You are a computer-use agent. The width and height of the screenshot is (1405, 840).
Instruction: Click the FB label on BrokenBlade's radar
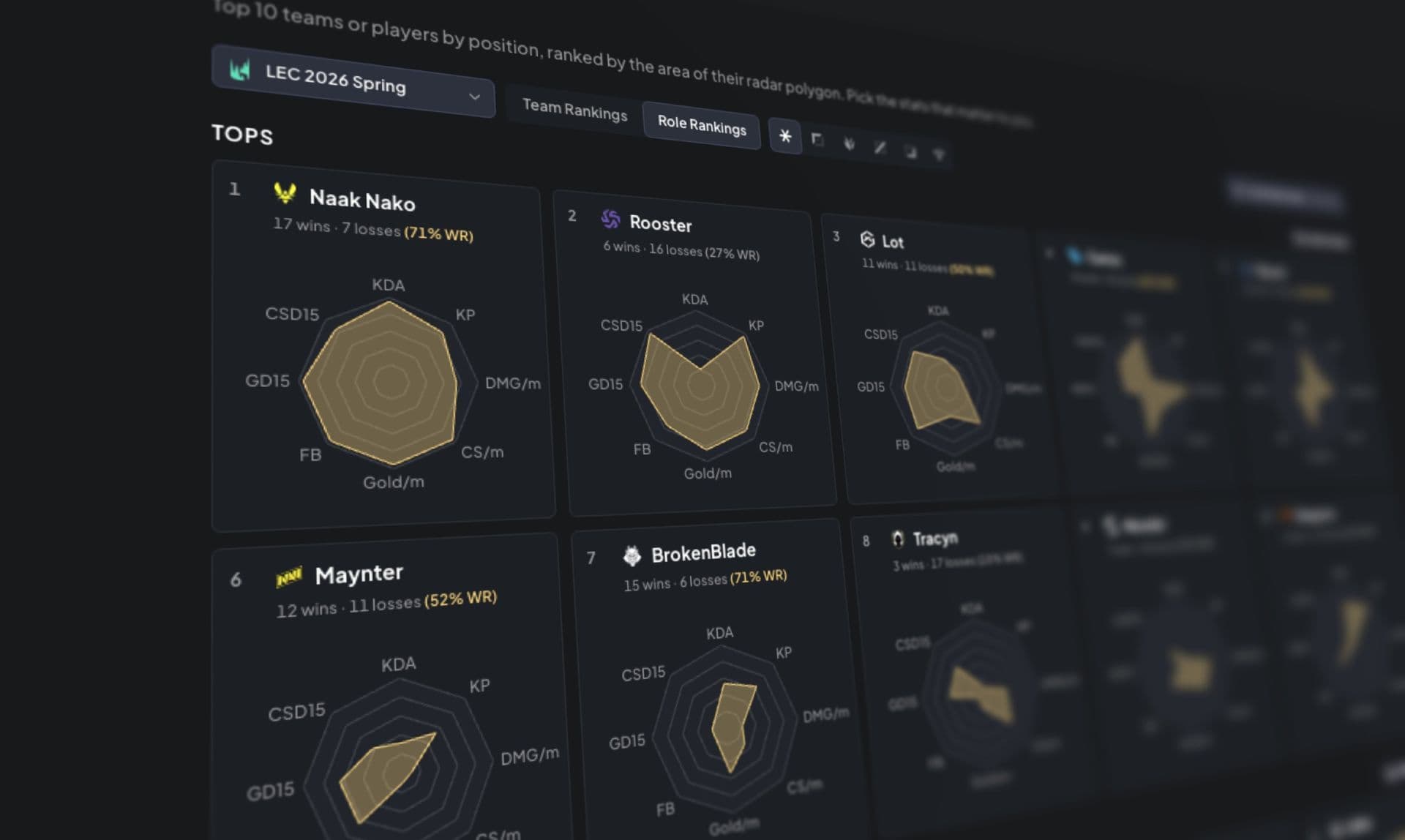click(665, 809)
